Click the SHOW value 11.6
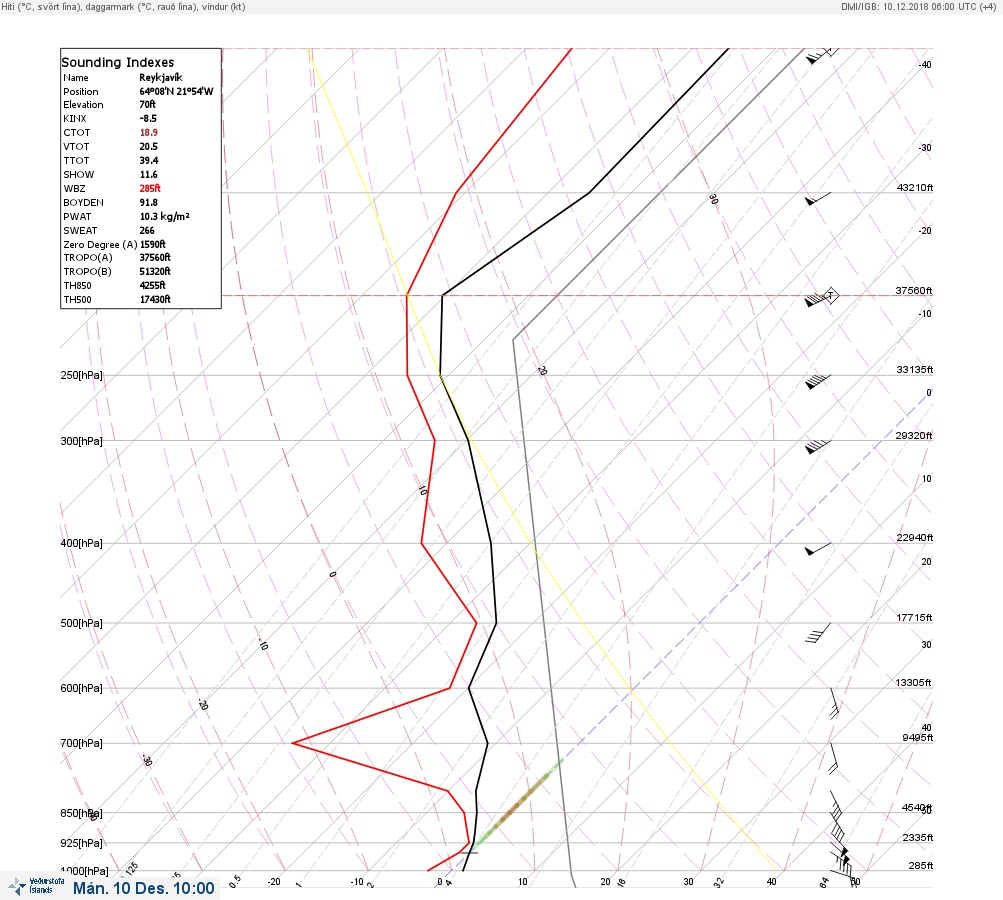The height and width of the screenshot is (900, 1003). click(x=148, y=175)
